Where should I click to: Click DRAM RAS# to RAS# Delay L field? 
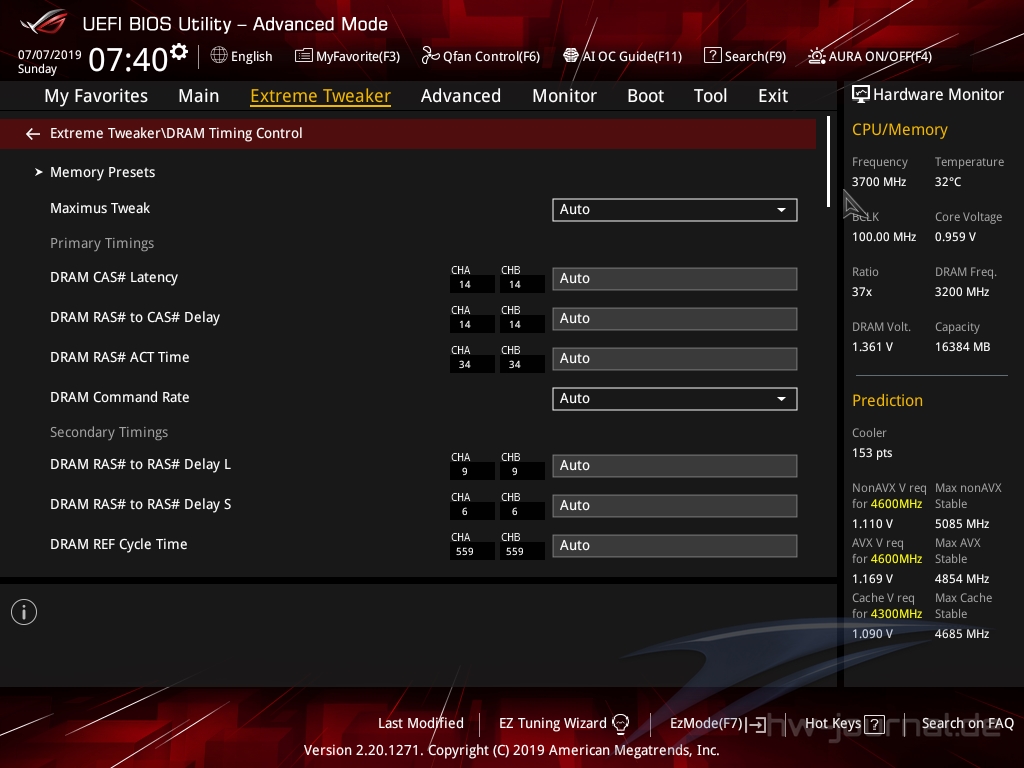pos(675,466)
